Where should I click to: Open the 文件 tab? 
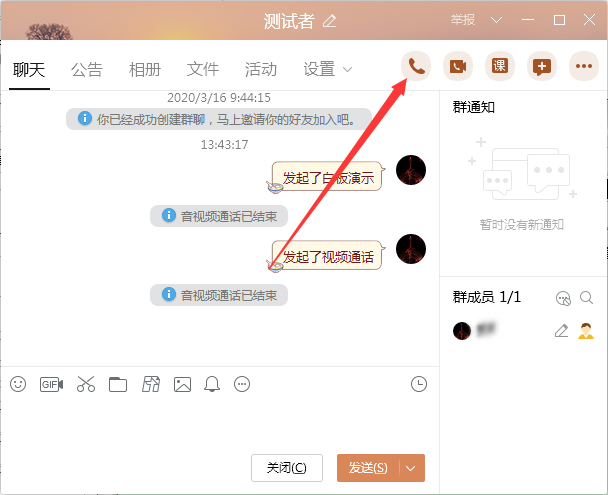[203, 70]
